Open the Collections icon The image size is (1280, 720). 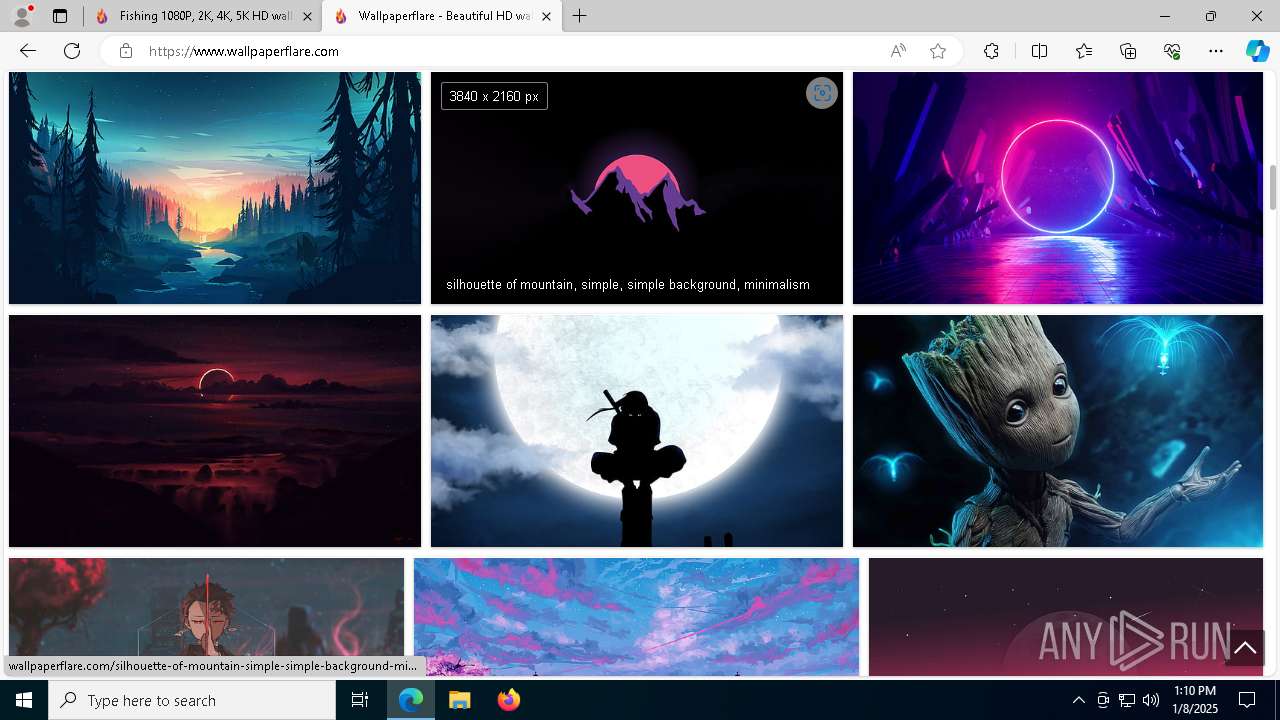pos(1128,51)
